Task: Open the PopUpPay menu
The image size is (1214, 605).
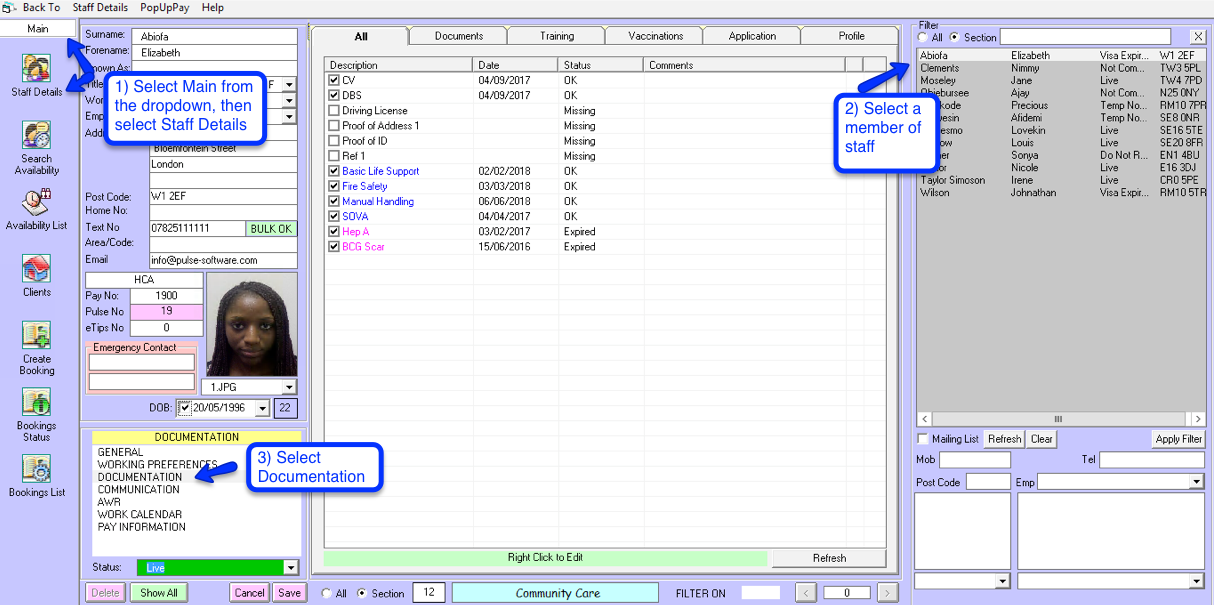Action: coord(164,7)
